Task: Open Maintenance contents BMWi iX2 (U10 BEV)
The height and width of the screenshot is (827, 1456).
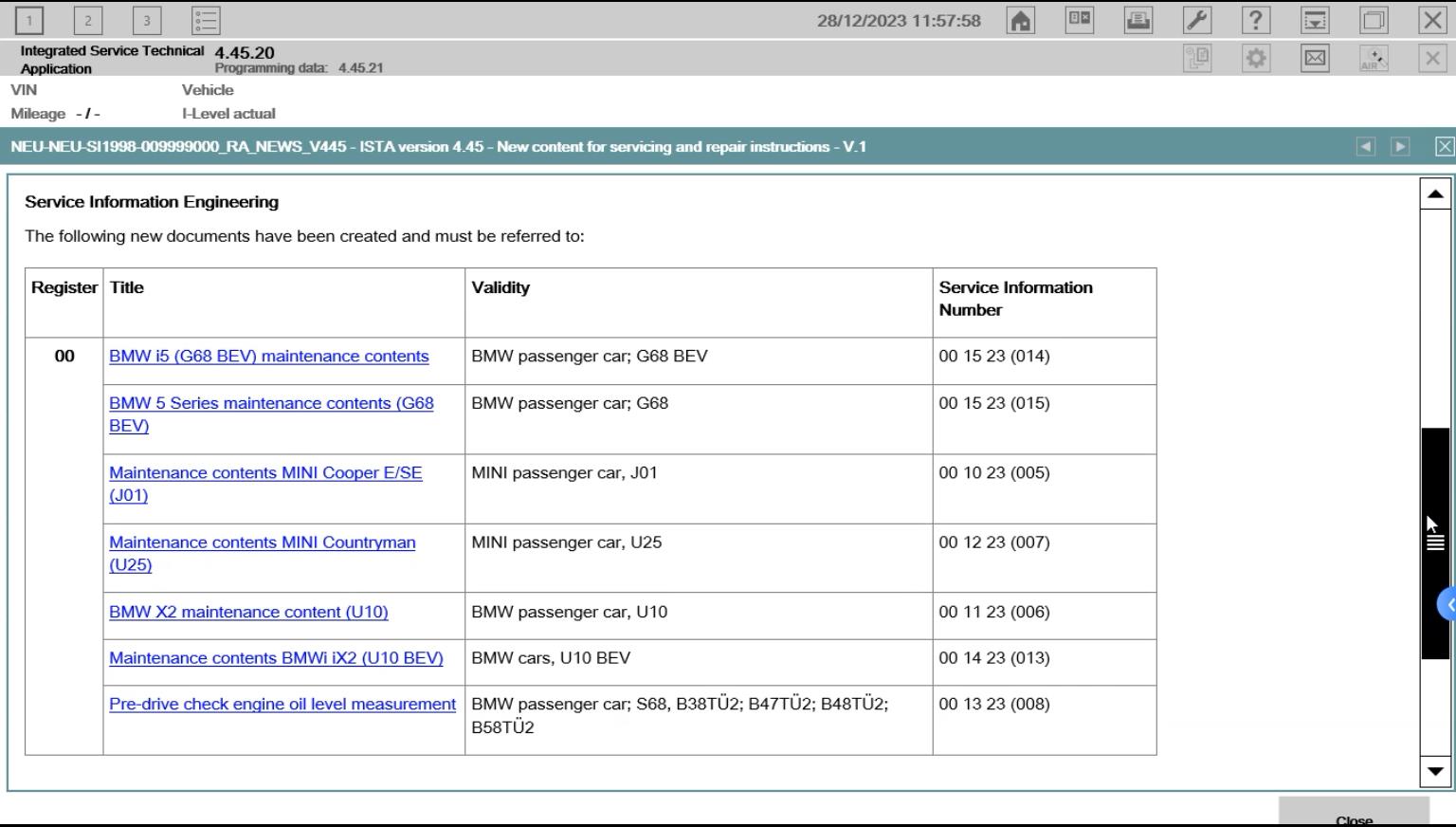Action: pos(276,658)
